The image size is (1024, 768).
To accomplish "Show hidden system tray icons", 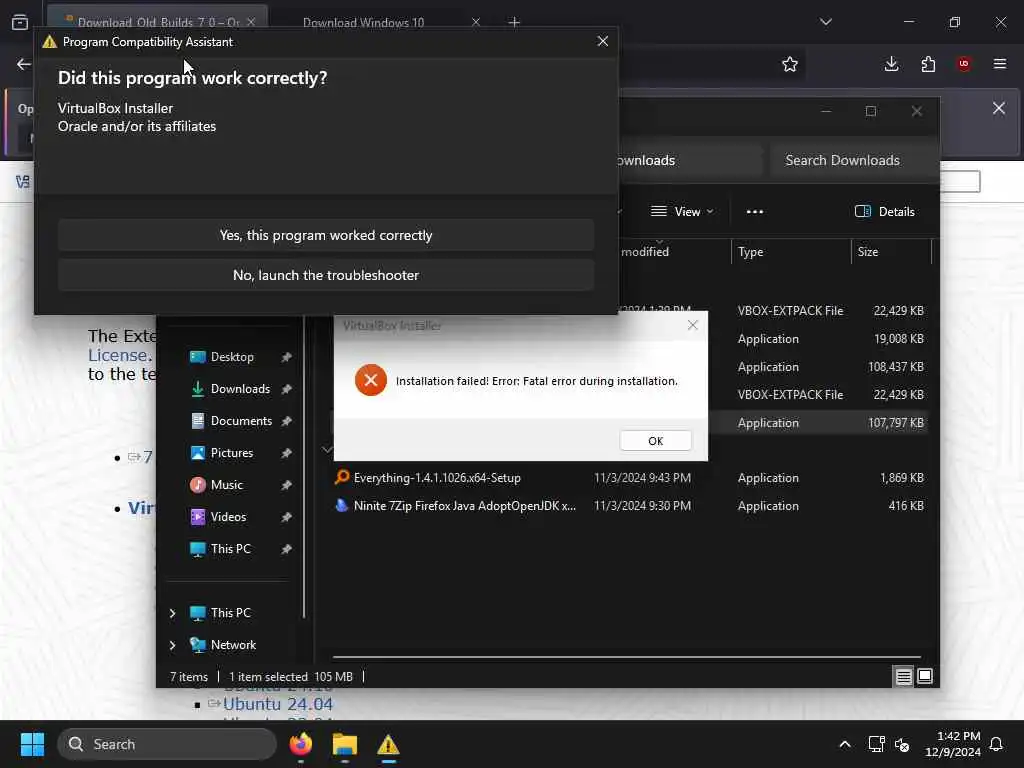I will [844, 744].
